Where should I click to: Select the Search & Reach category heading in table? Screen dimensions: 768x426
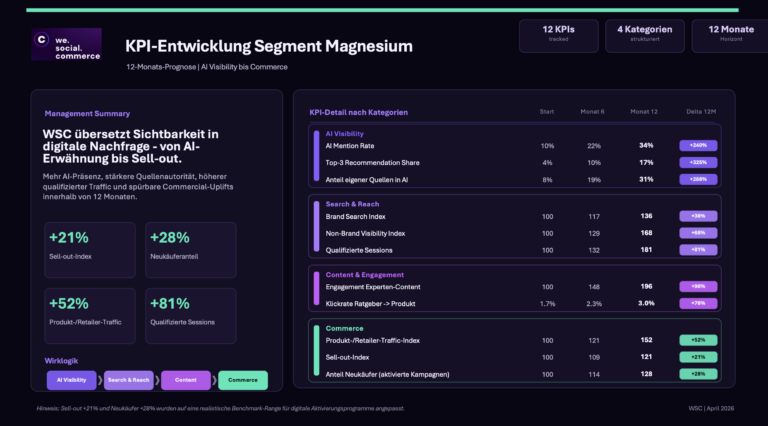coord(352,204)
